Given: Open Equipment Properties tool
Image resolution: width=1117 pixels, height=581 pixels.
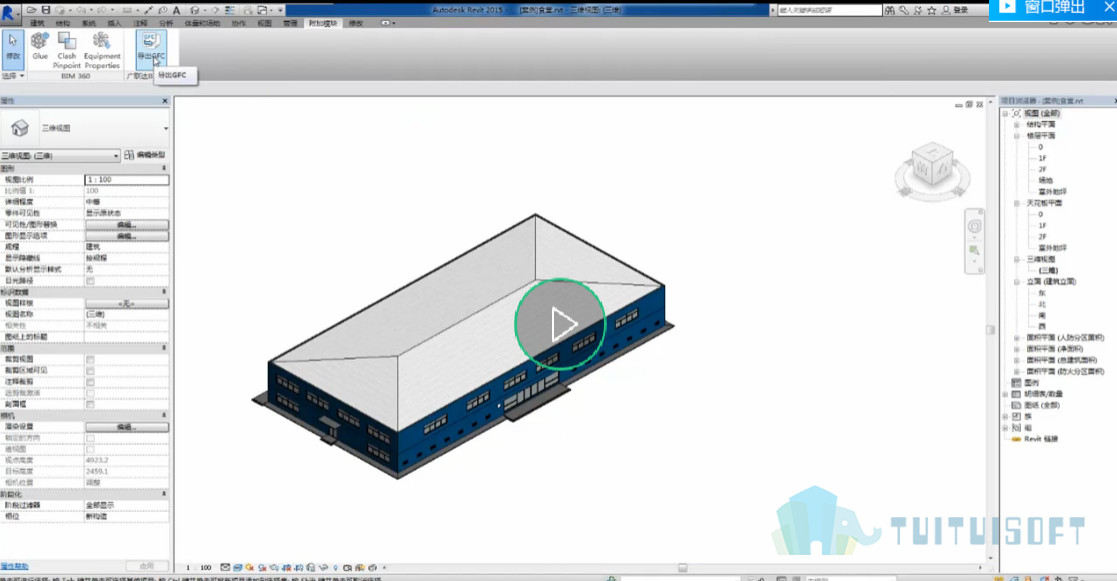Looking at the screenshot, I should coord(102,50).
